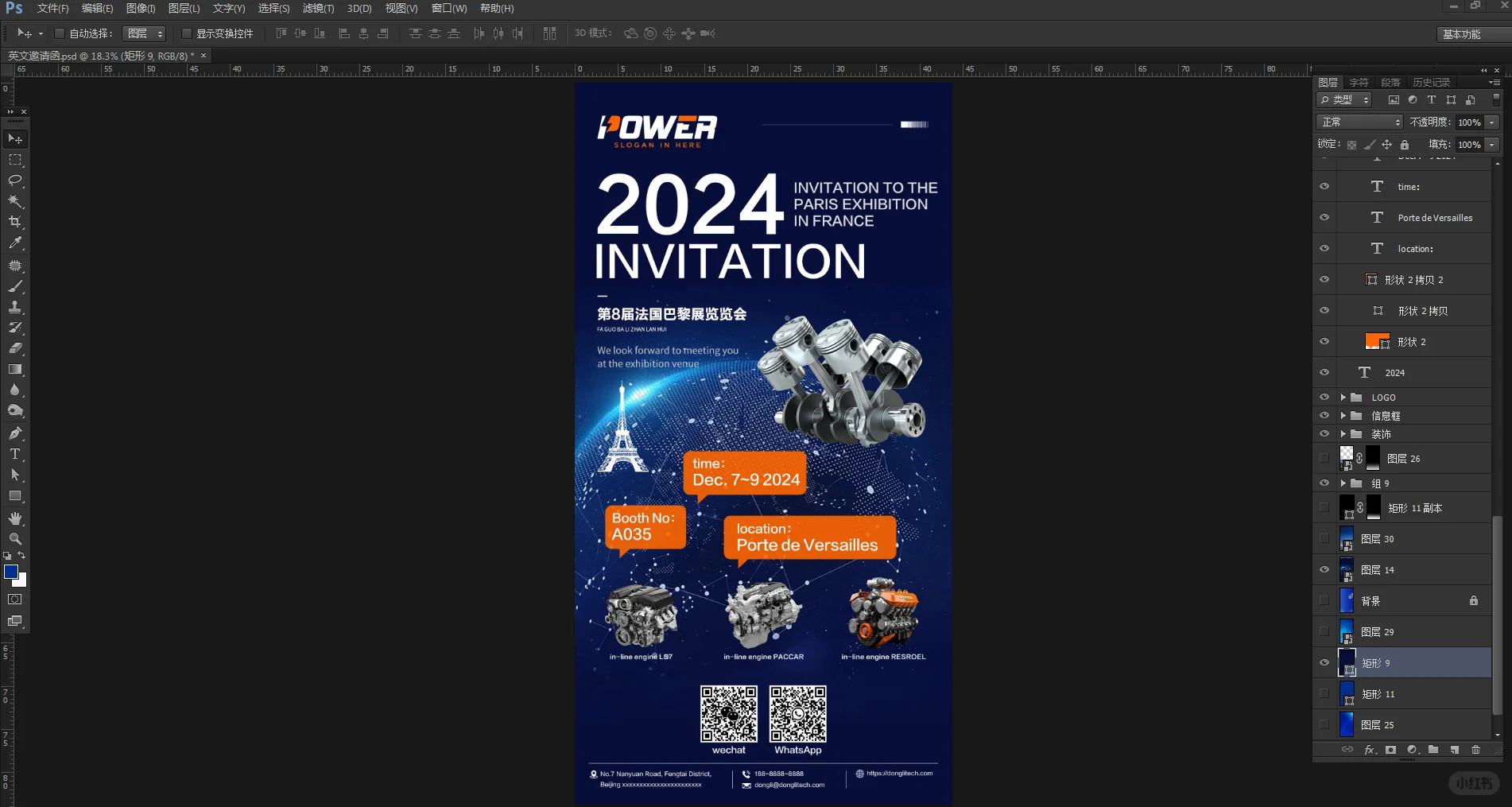
Task: Click the 图层 14 layer thumbnail
Action: [1347, 570]
